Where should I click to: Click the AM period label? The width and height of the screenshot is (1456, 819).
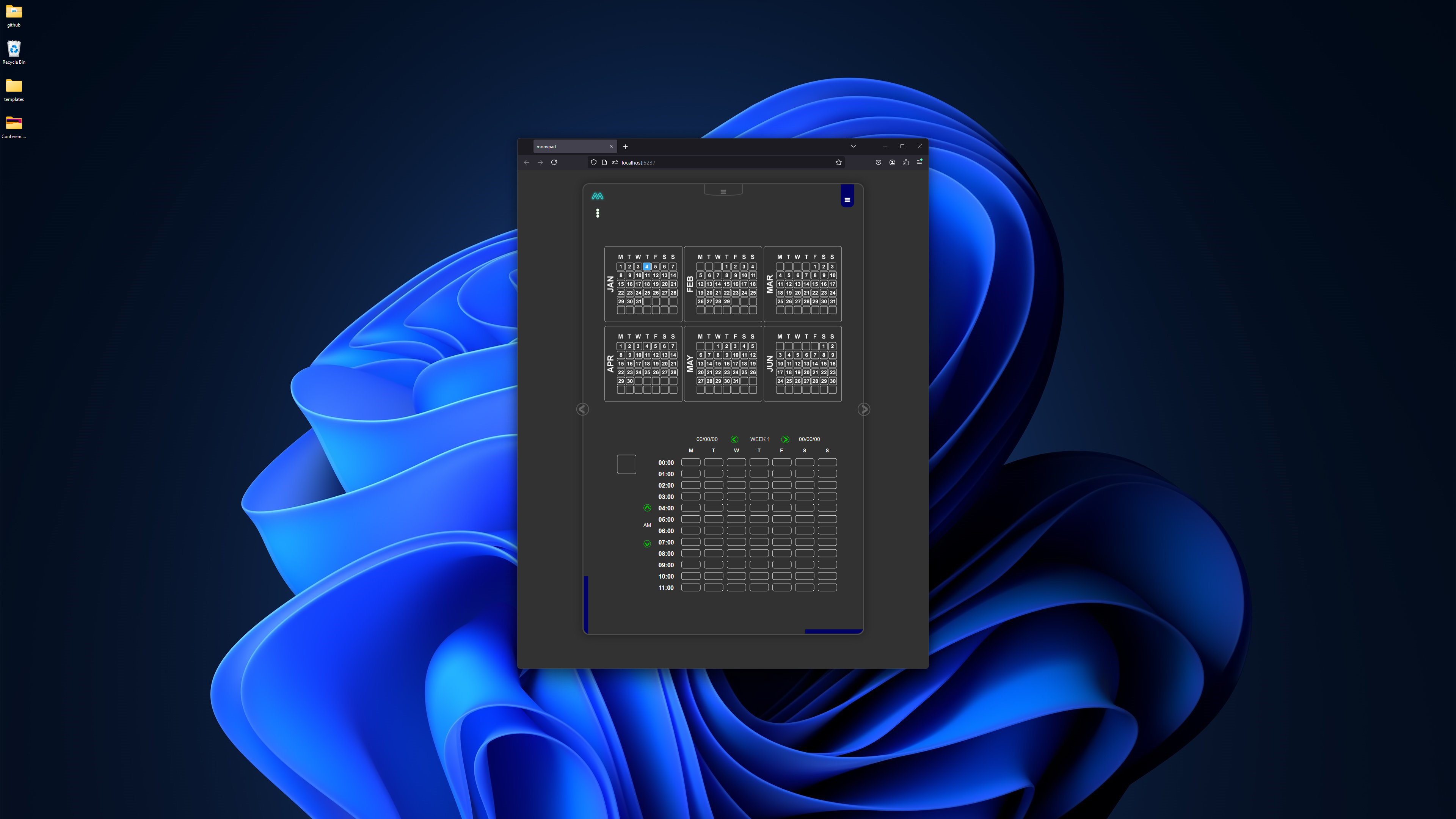647,525
